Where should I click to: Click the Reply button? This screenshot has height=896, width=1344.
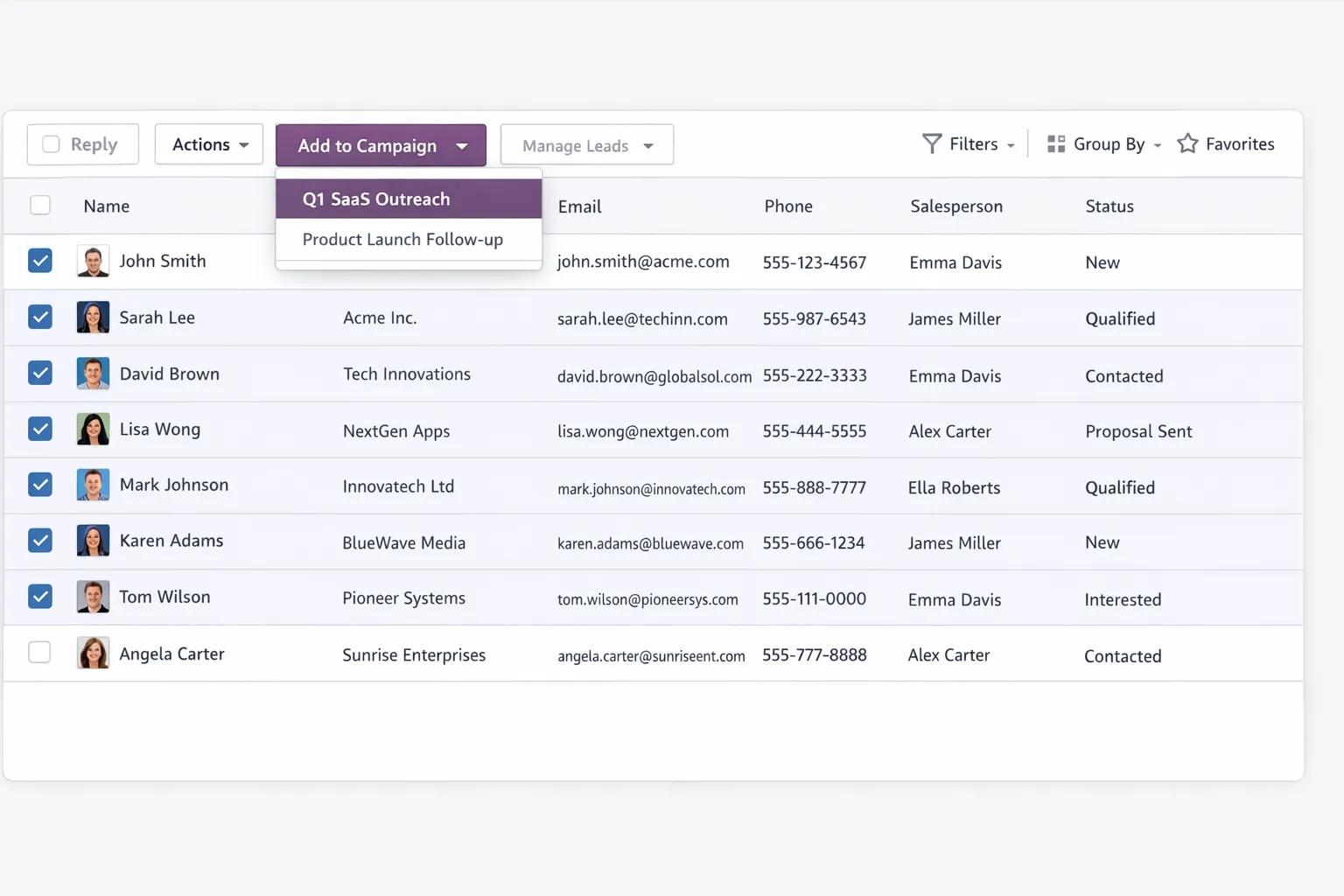point(82,143)
